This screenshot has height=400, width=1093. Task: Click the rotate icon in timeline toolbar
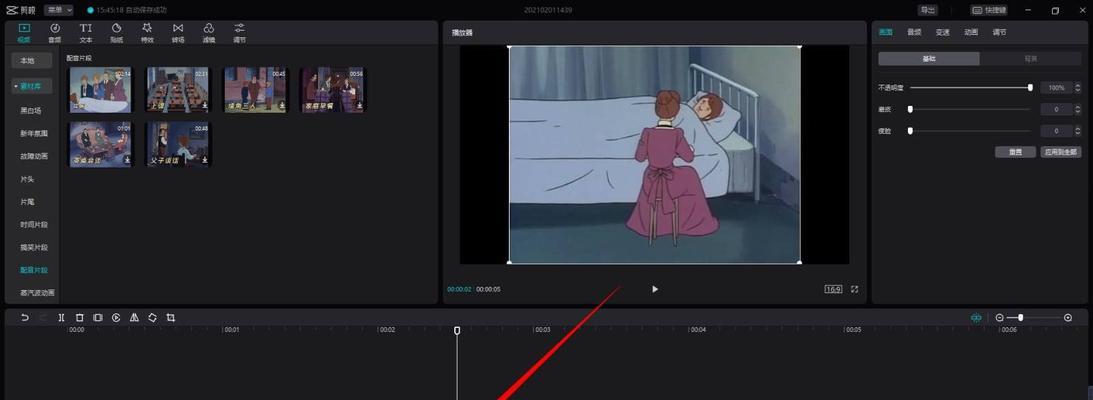153,318
